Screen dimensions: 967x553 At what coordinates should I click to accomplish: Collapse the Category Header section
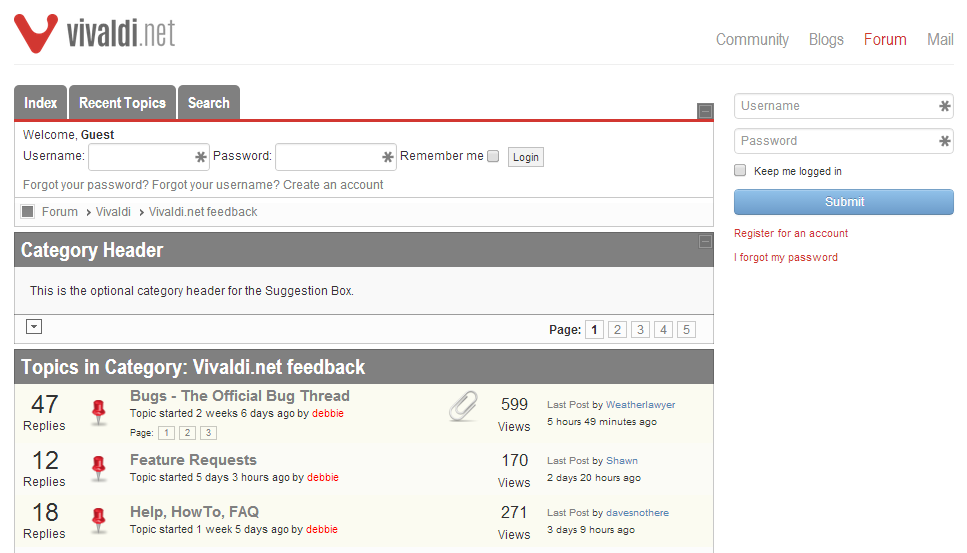[705, 241]
